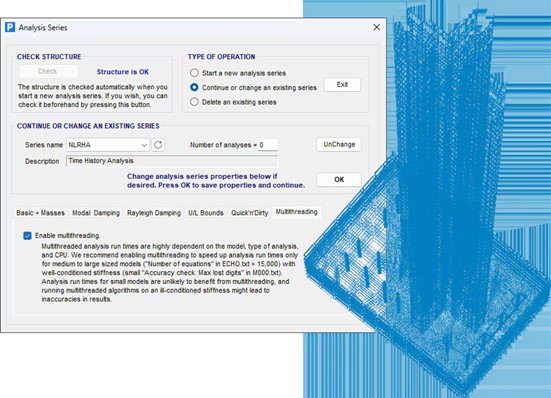Open the Series name NLRHA dropdown

108,145
